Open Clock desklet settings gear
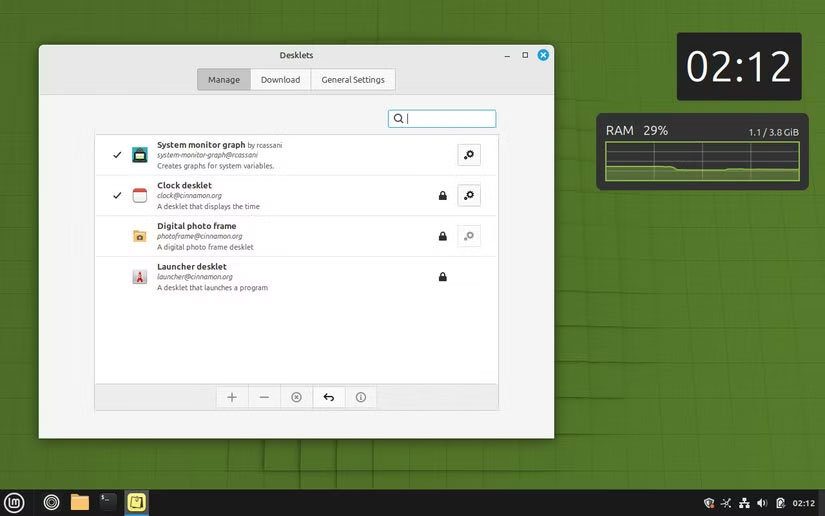 (x=469, y=195)
